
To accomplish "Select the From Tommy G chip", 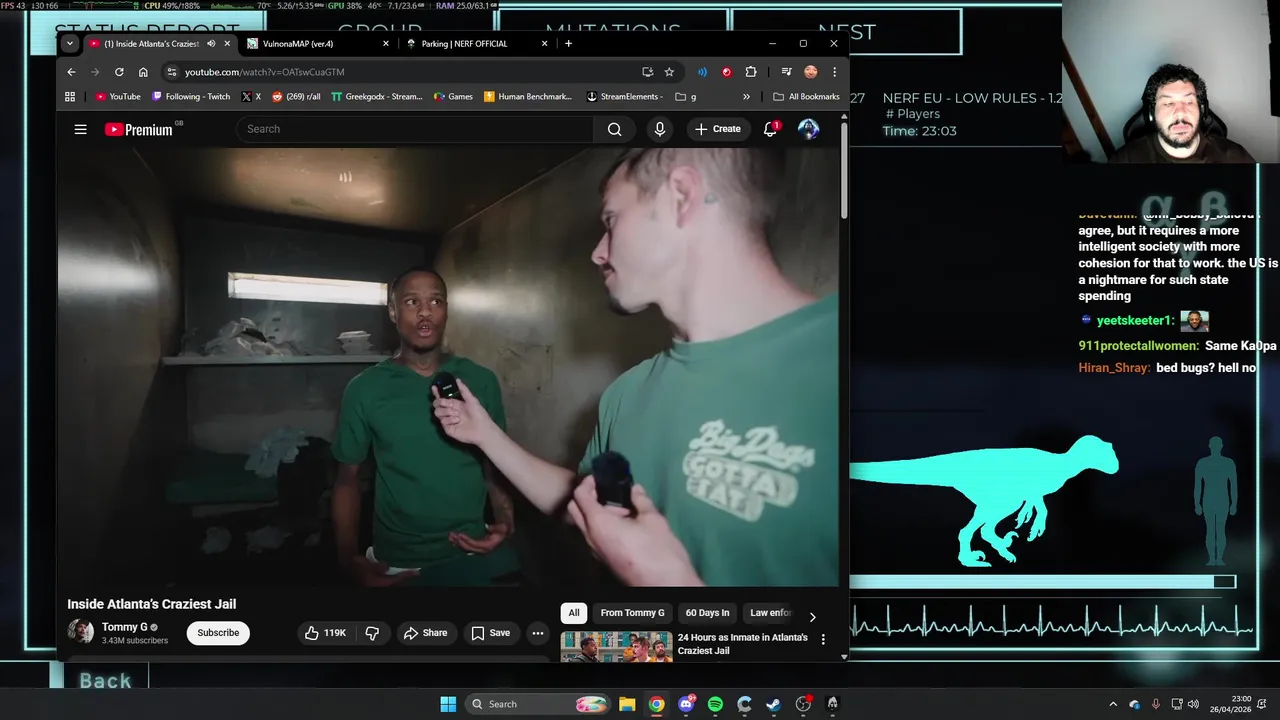I will (632, 613).
